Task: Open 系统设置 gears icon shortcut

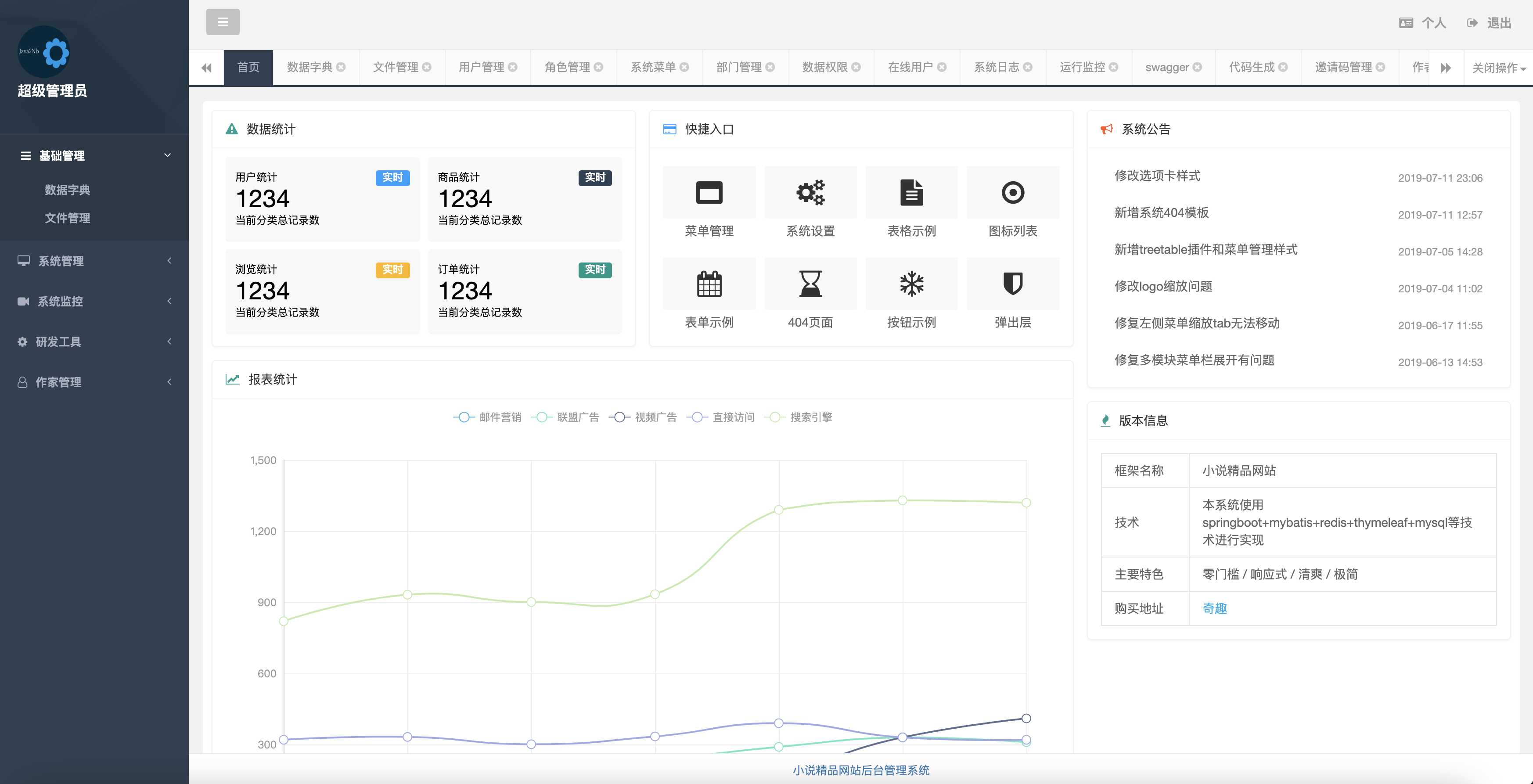Action: coord(810,193)
